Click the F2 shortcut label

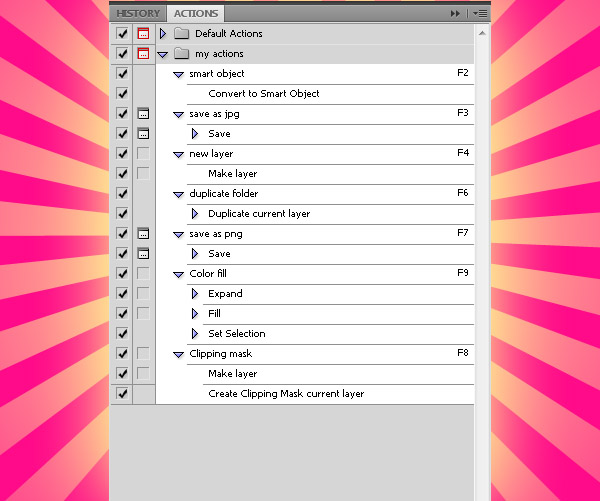463,73
